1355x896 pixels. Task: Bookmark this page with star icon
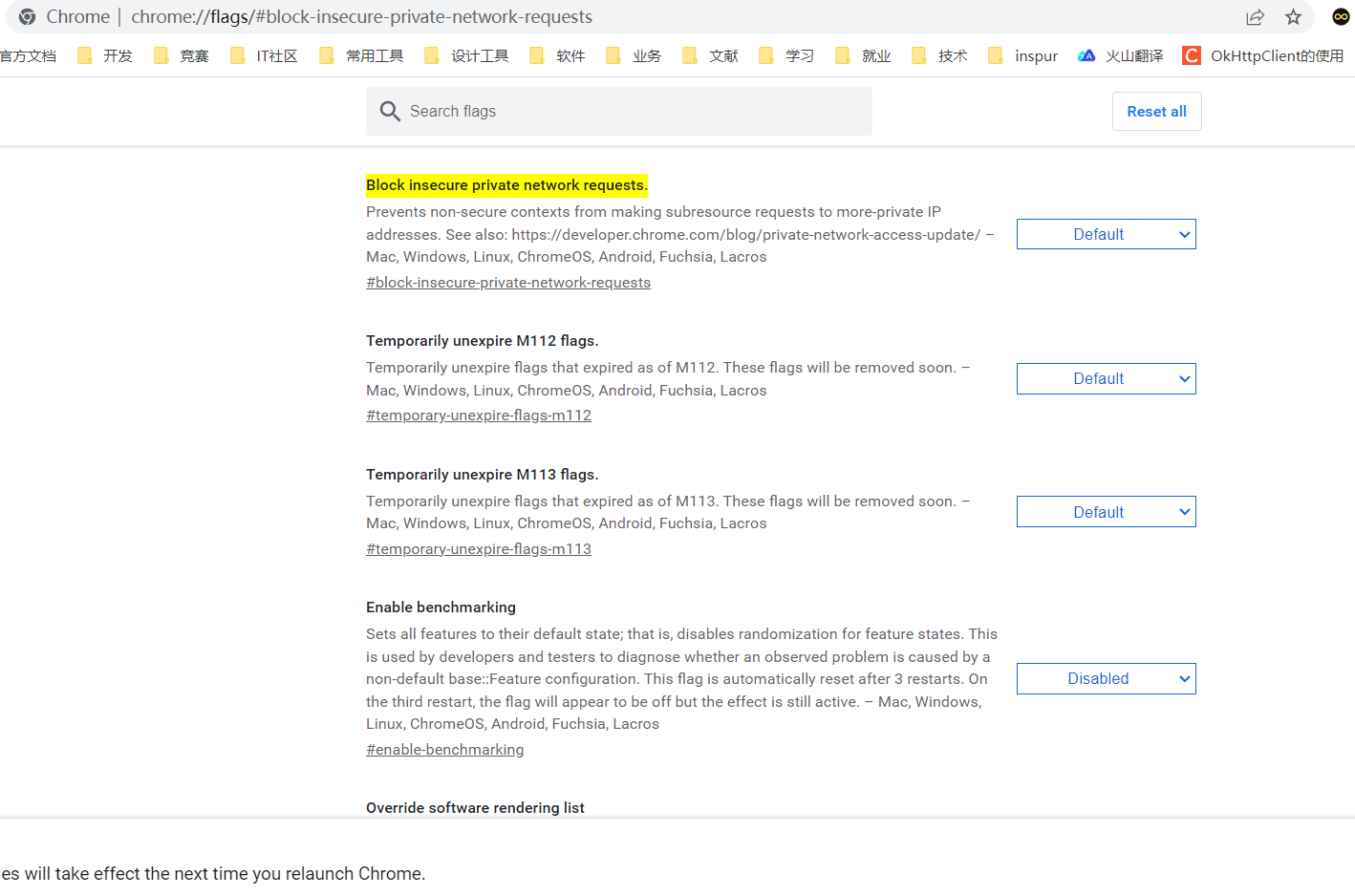point(1293,16)
